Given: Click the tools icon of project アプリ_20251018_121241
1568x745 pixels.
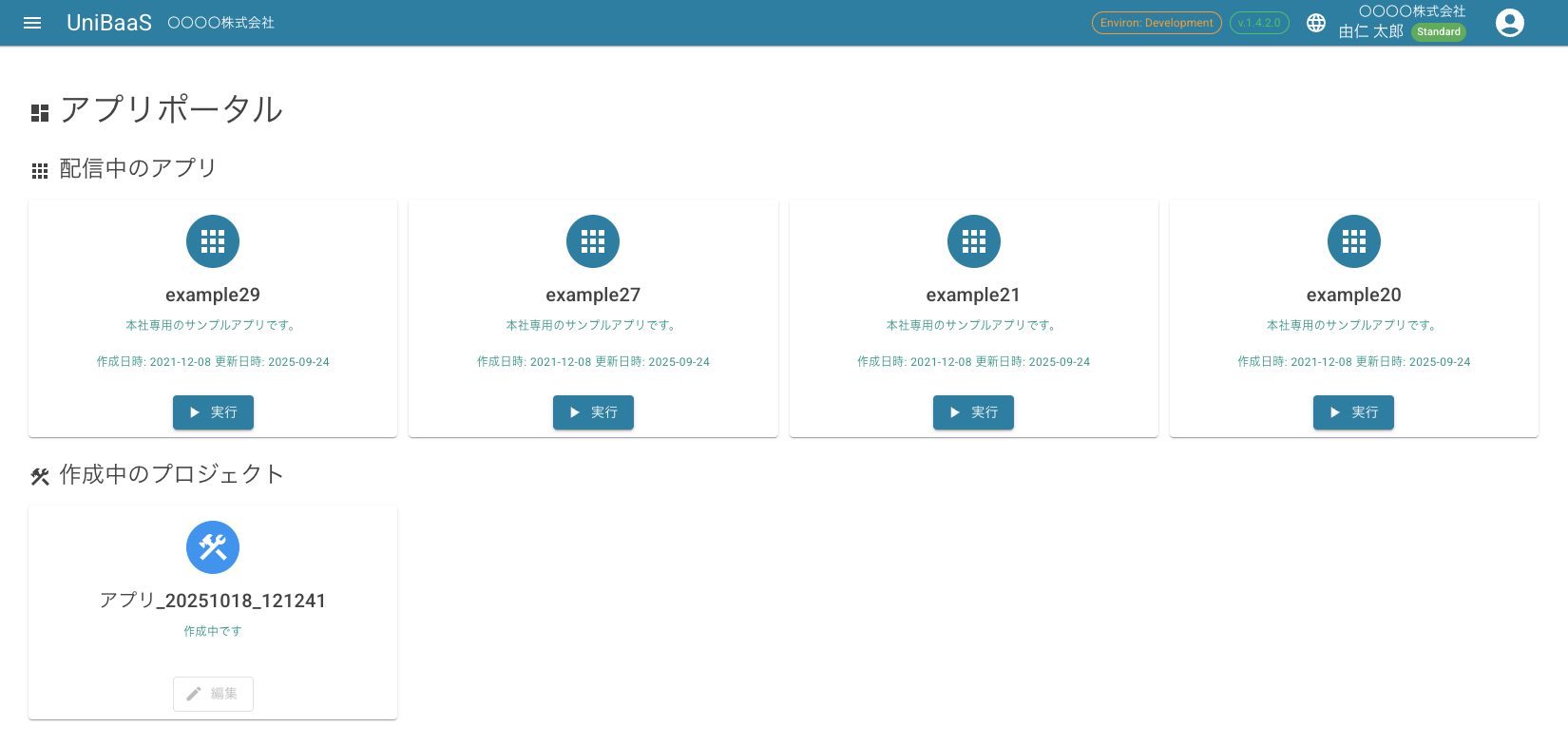Looking at the screenshot, I should 213,547.
